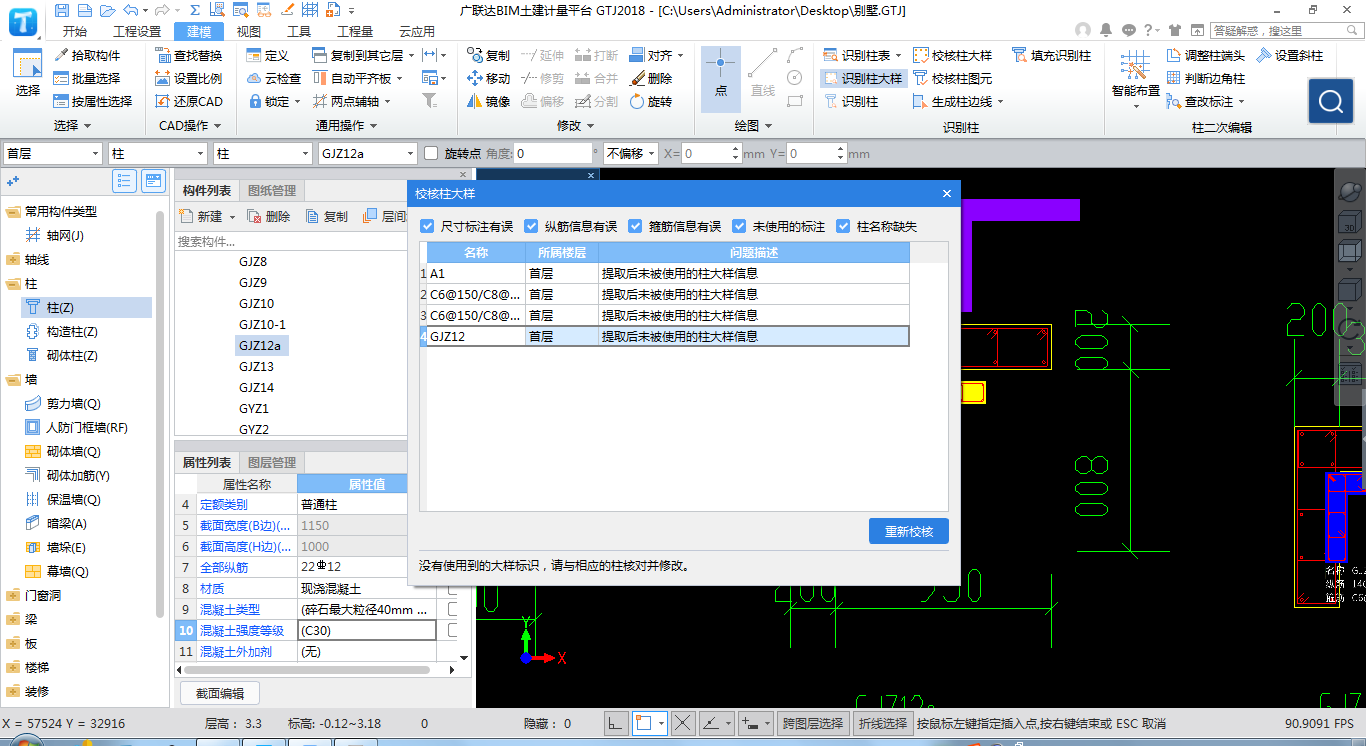Image resolution: width=1366 pixels, height=746 pixels.
Task: Select the 移动 move tool
Action: tap(488, 78)
